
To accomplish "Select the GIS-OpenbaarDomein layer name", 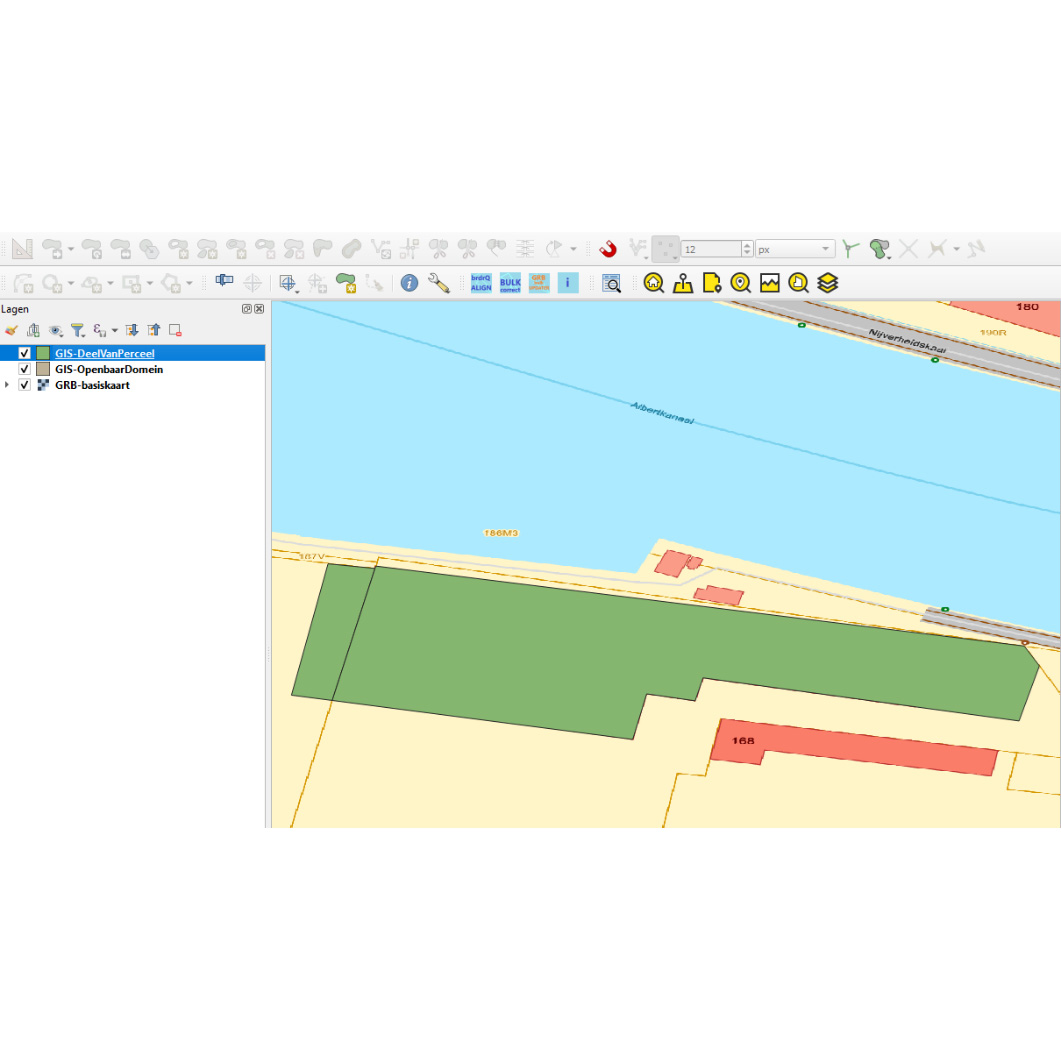I will coord(108,369).
